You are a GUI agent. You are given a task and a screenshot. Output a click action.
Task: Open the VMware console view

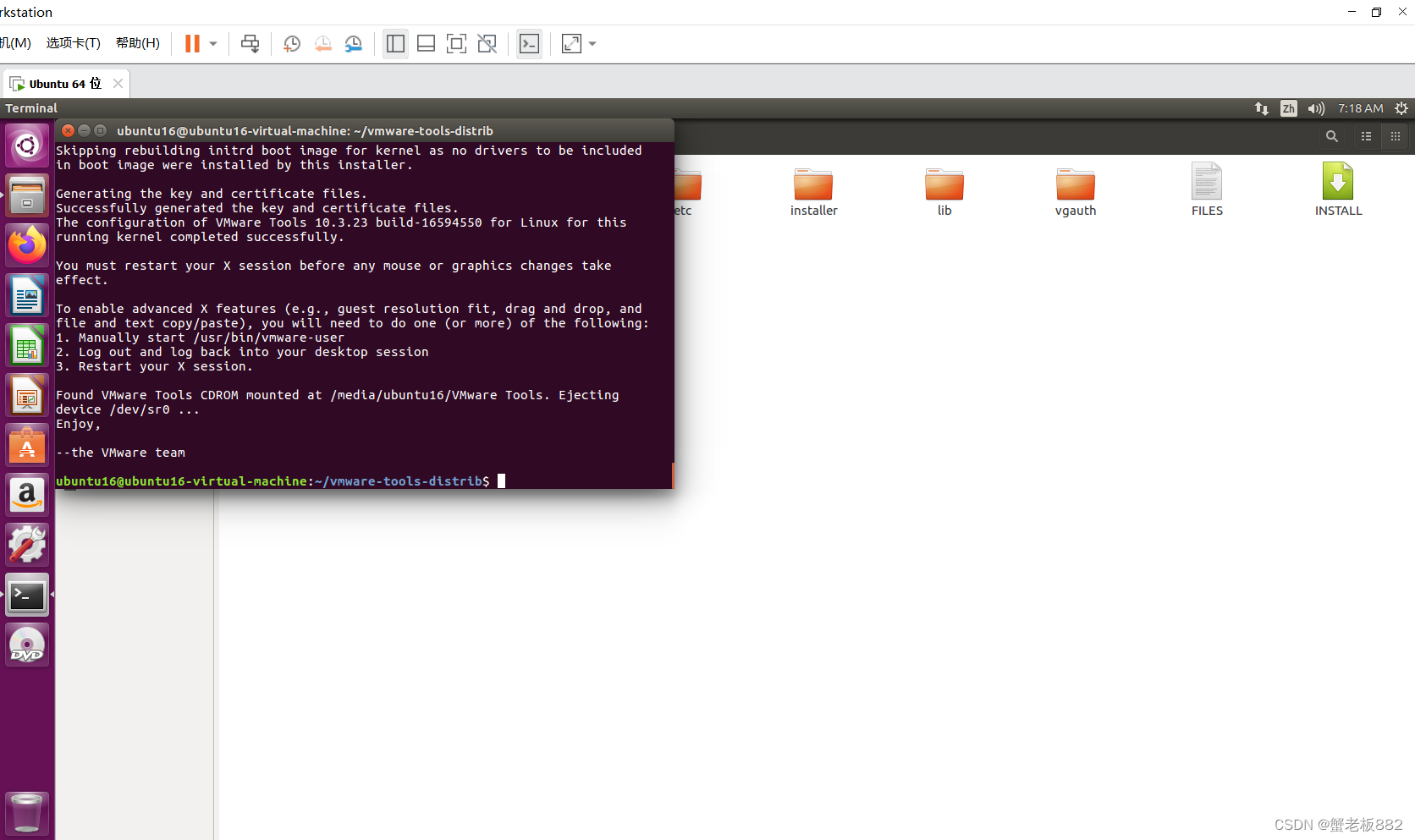tap(529, 44)
